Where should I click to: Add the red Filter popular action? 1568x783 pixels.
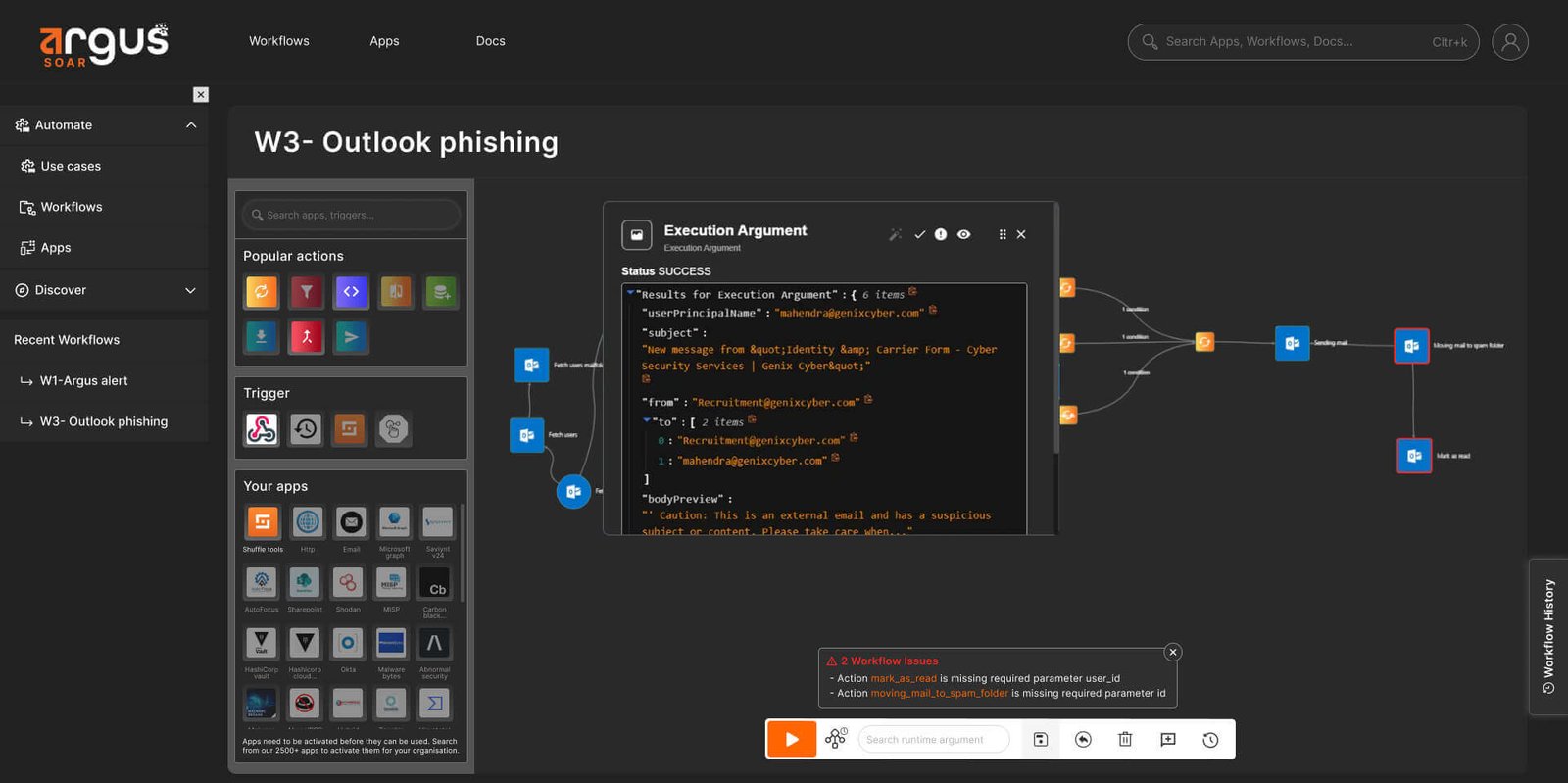306,291
